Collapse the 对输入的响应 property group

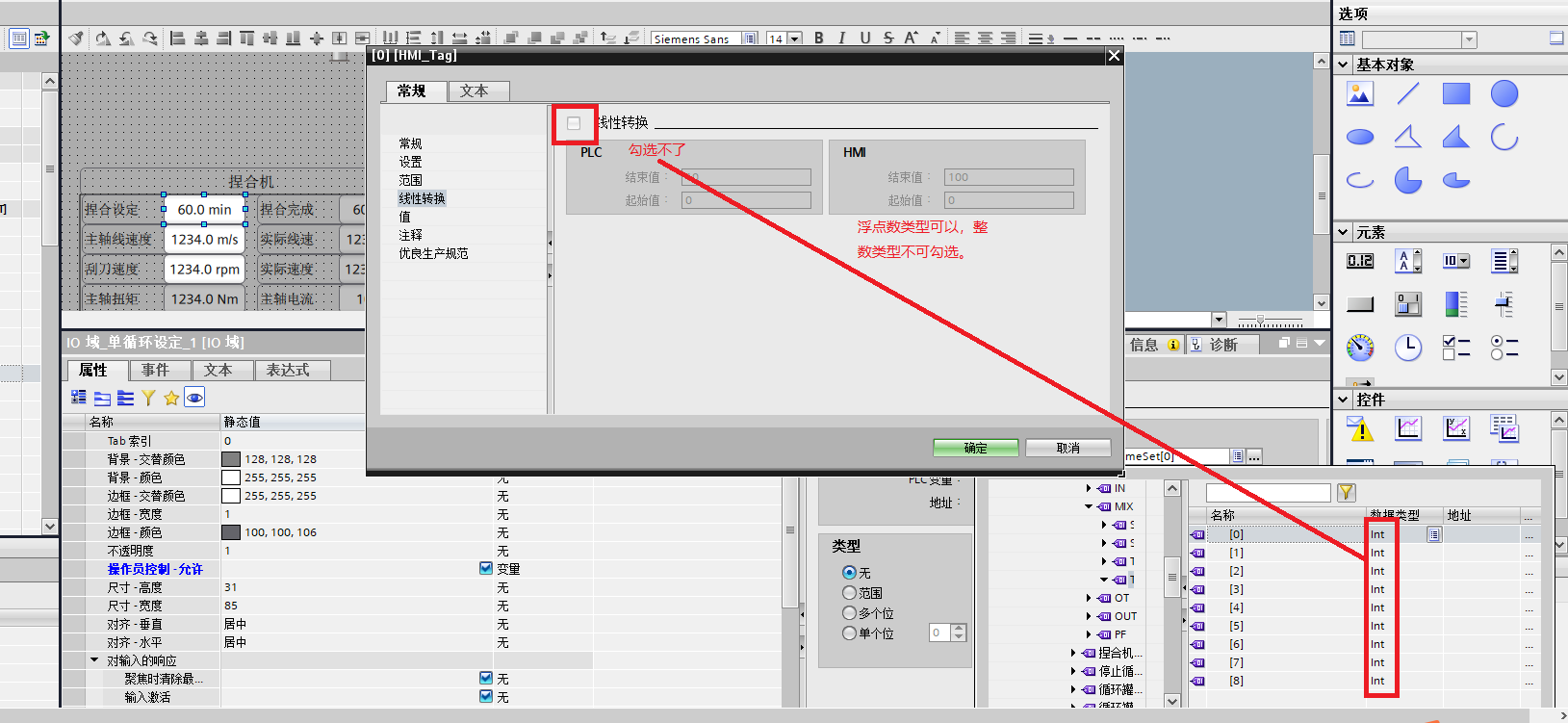pos(94,660)
